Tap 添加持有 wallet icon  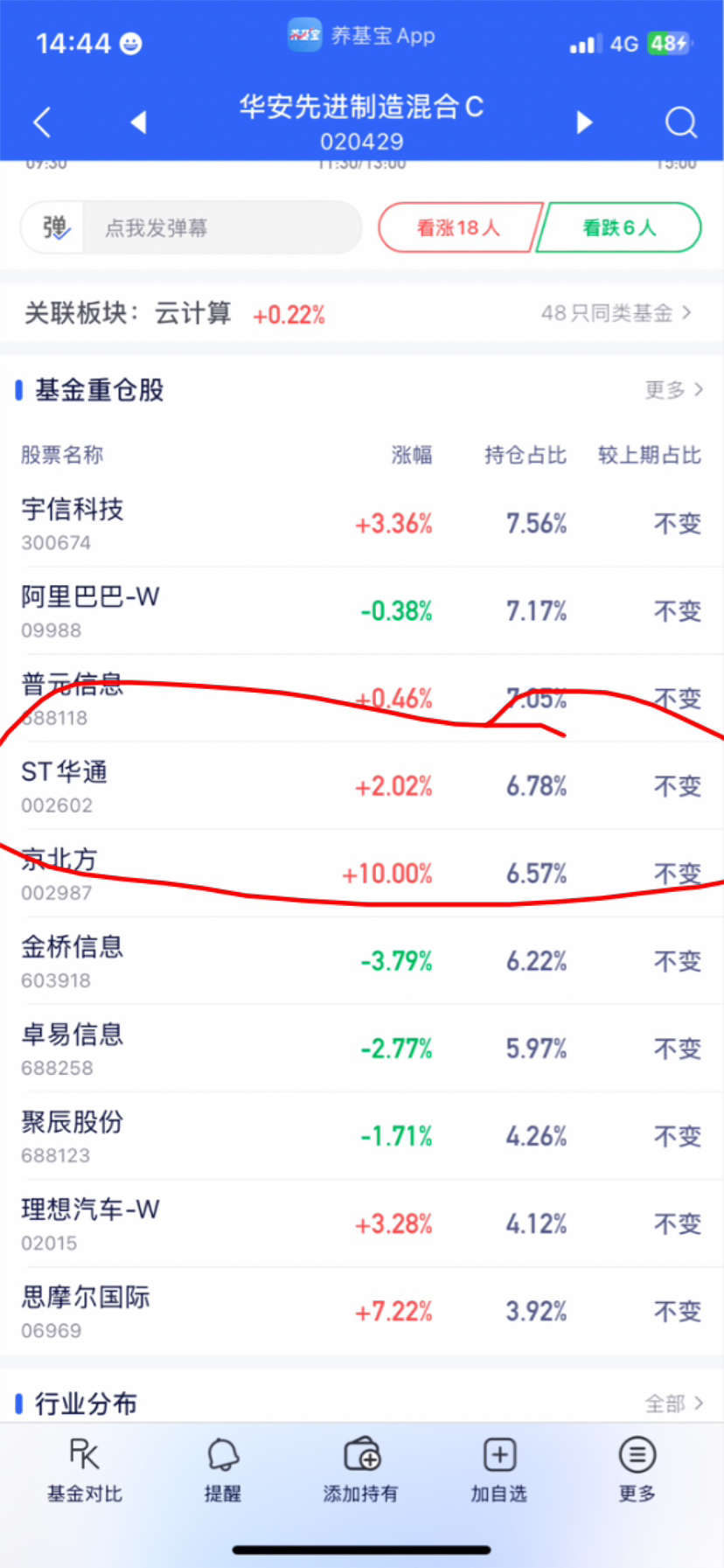pyautogui.click(x=361, y=1455)
